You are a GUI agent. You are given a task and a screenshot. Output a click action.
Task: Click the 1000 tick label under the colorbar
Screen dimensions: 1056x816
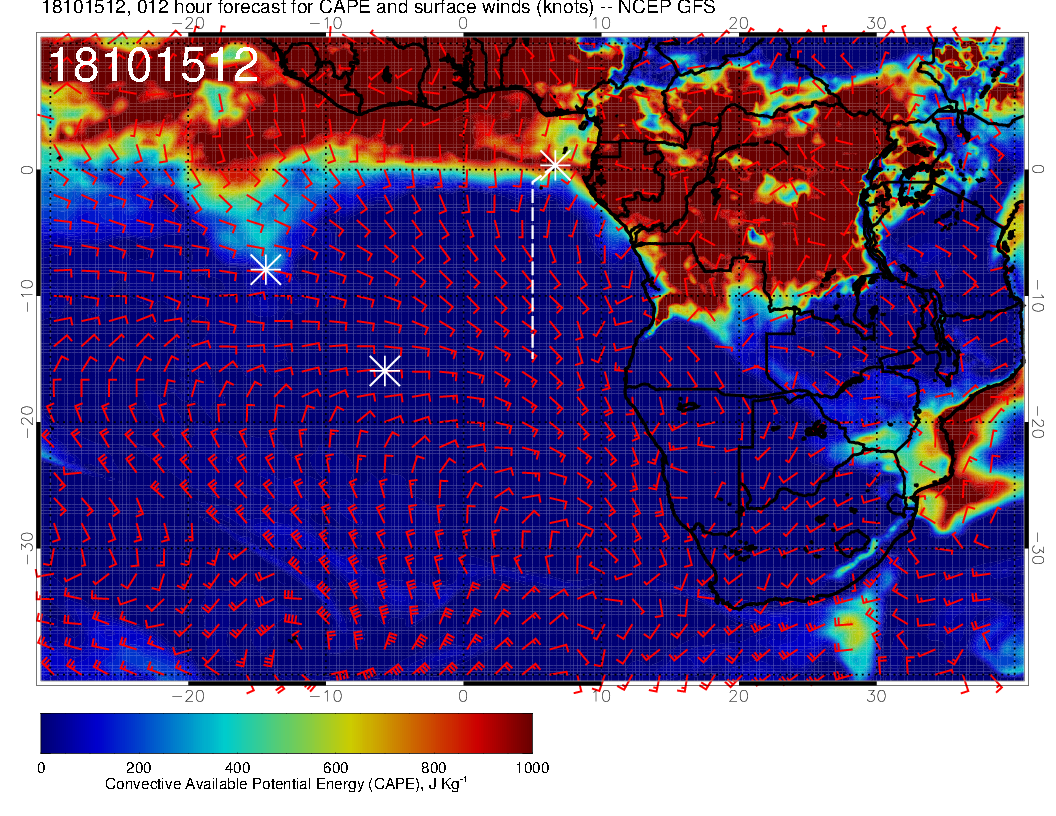click(531, 767)
